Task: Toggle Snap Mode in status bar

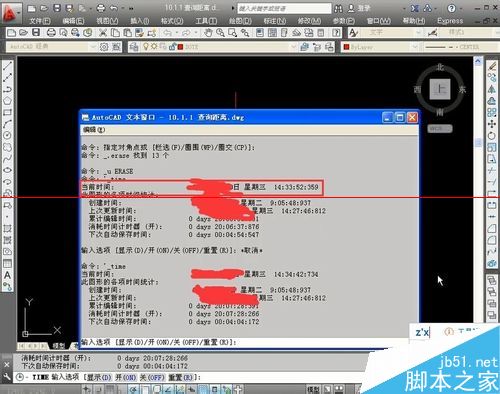Action: tap(99, 389)
